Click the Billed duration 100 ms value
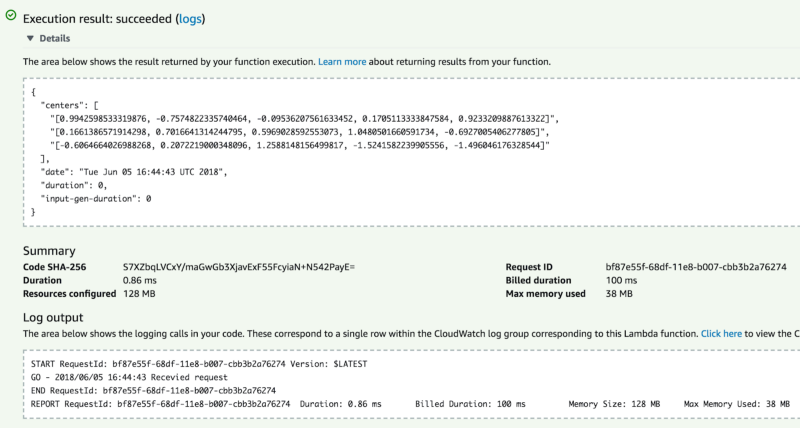Screen dimensions: 800x428 (x=622, y=280)
